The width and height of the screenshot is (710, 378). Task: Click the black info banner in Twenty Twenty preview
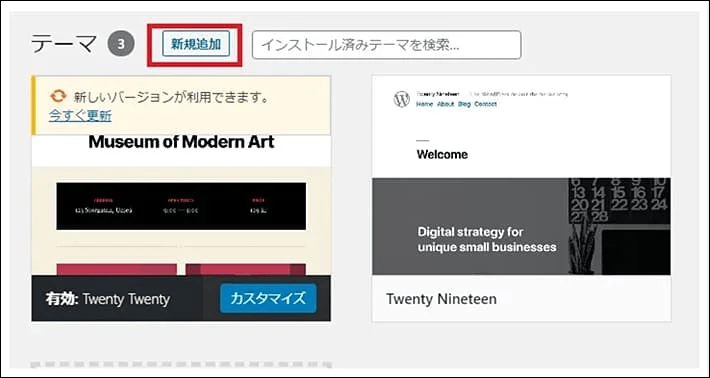coord(181,206)
